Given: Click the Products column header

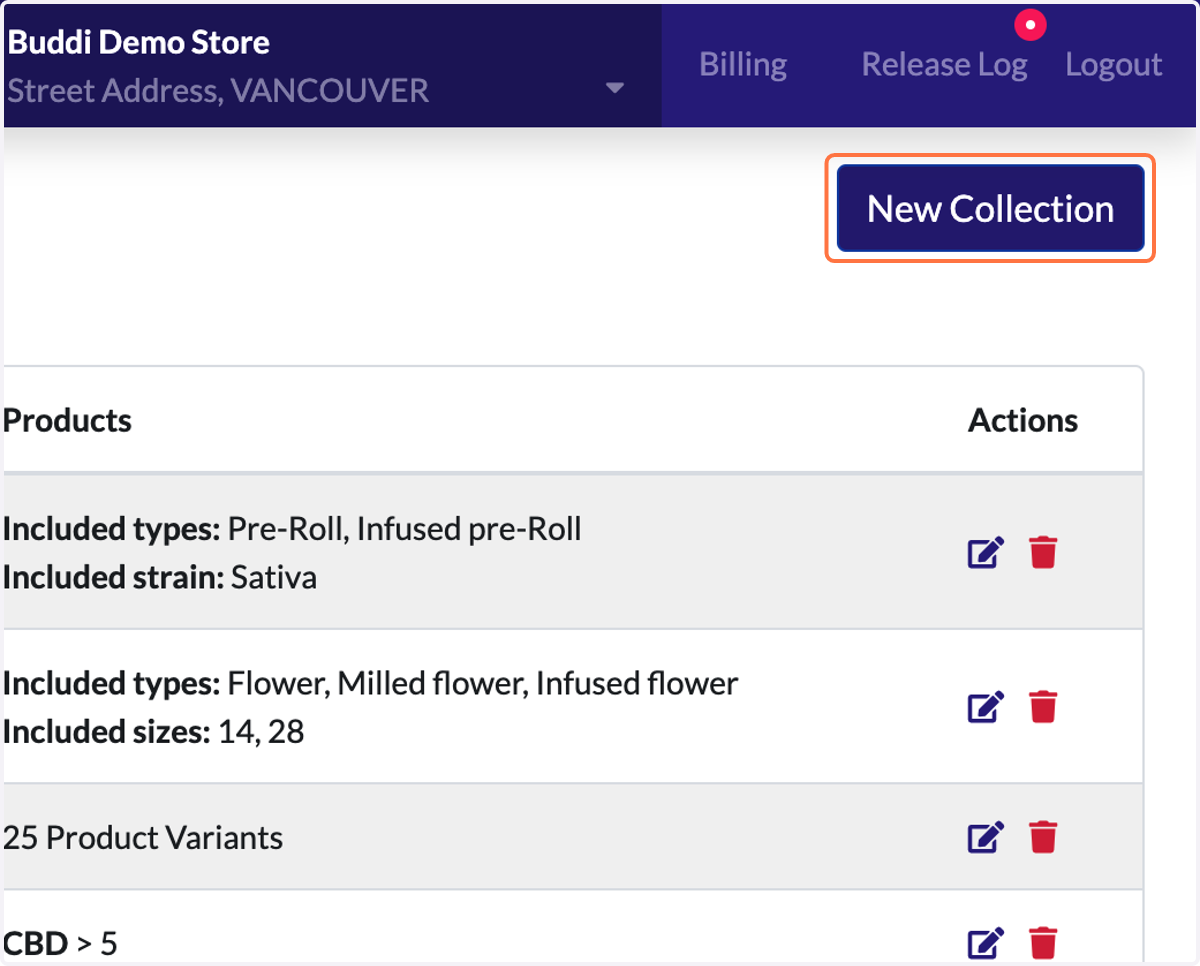Looking at the screenshot, I should [x=67, y=420].
